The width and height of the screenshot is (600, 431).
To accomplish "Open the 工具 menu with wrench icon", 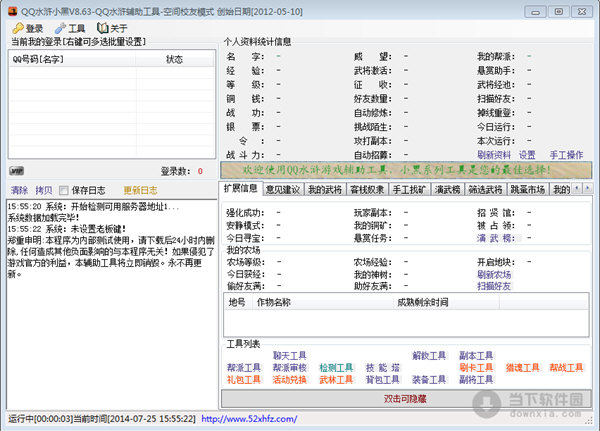I will (x=70, y=28).
